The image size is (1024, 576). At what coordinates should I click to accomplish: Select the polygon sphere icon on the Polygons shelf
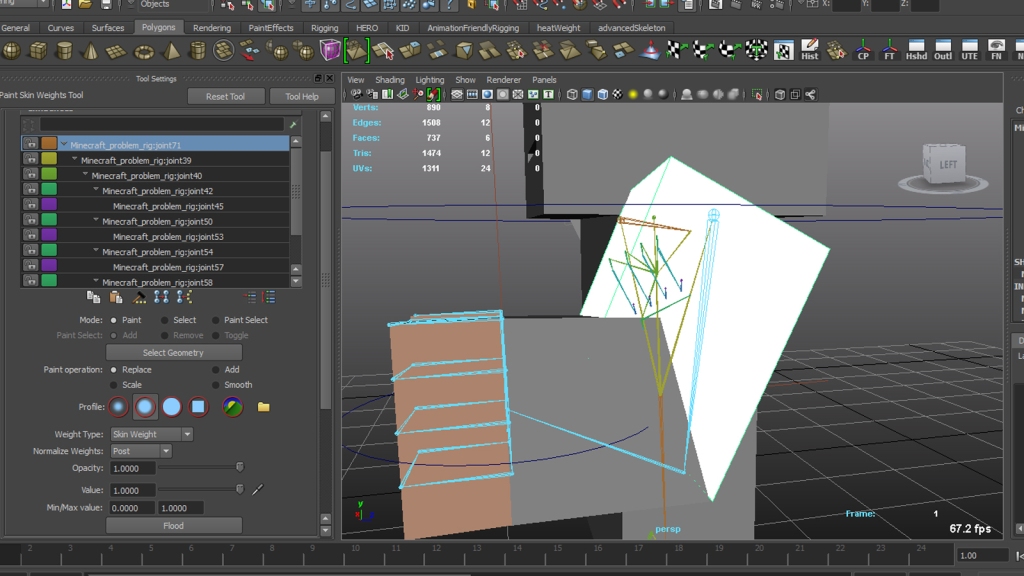pyautogui.click(x=12, y=48)
